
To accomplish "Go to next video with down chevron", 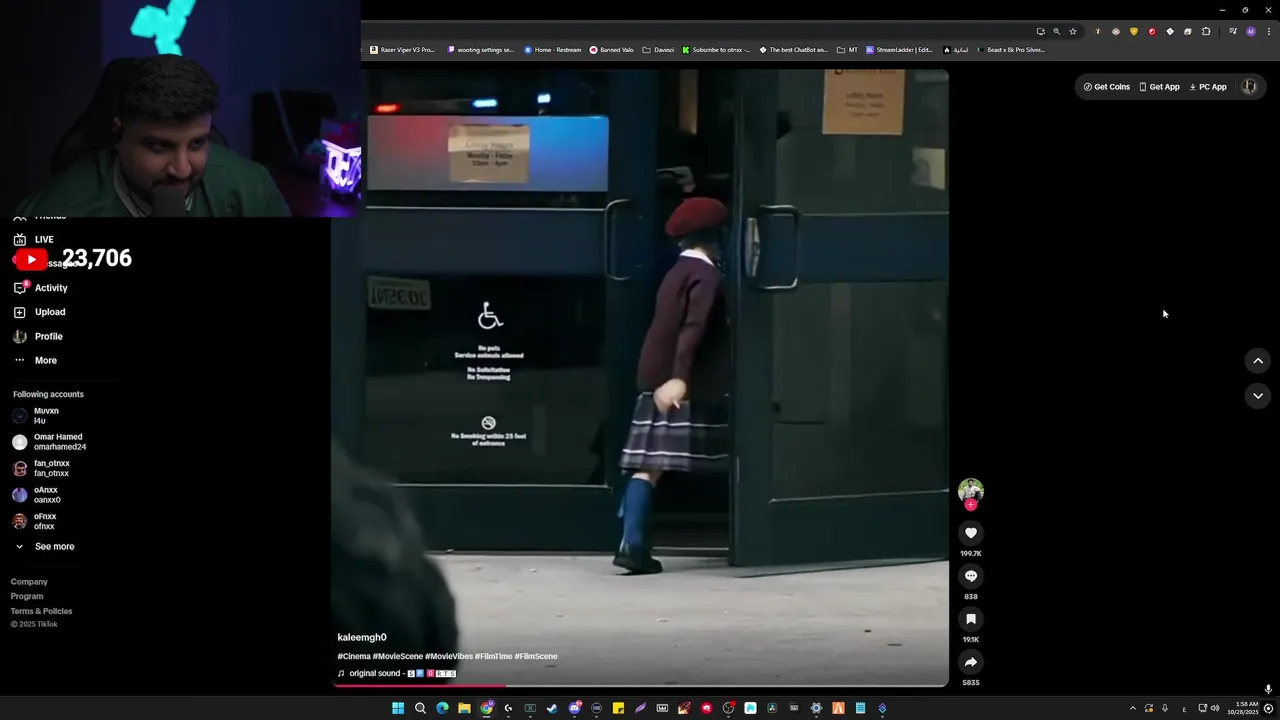I will click(1258, 396).
